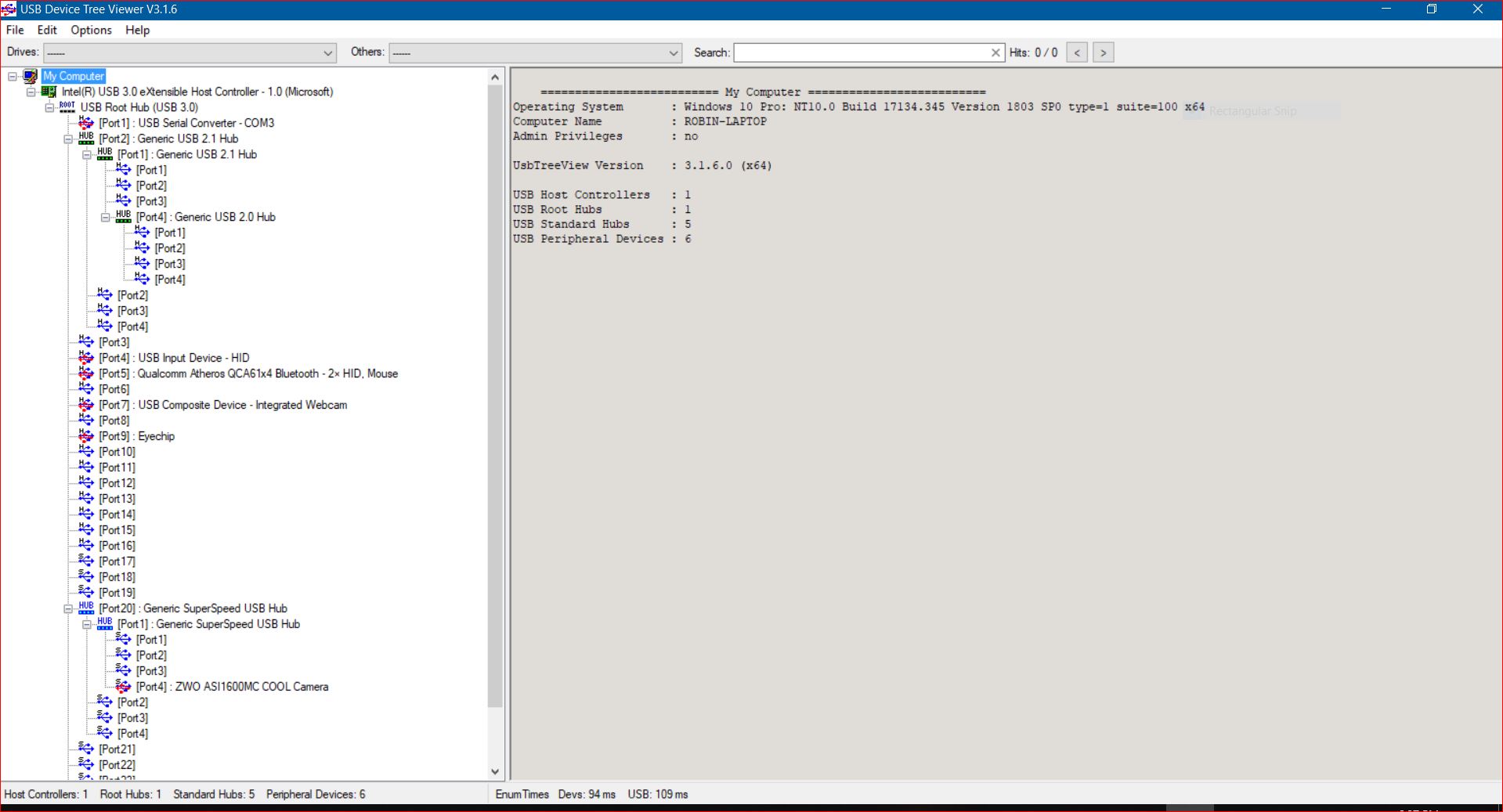Select 'USB Composite Device - Integrated Webcam' row
Screen dimensions: 1503x812
tap(223, 405)
